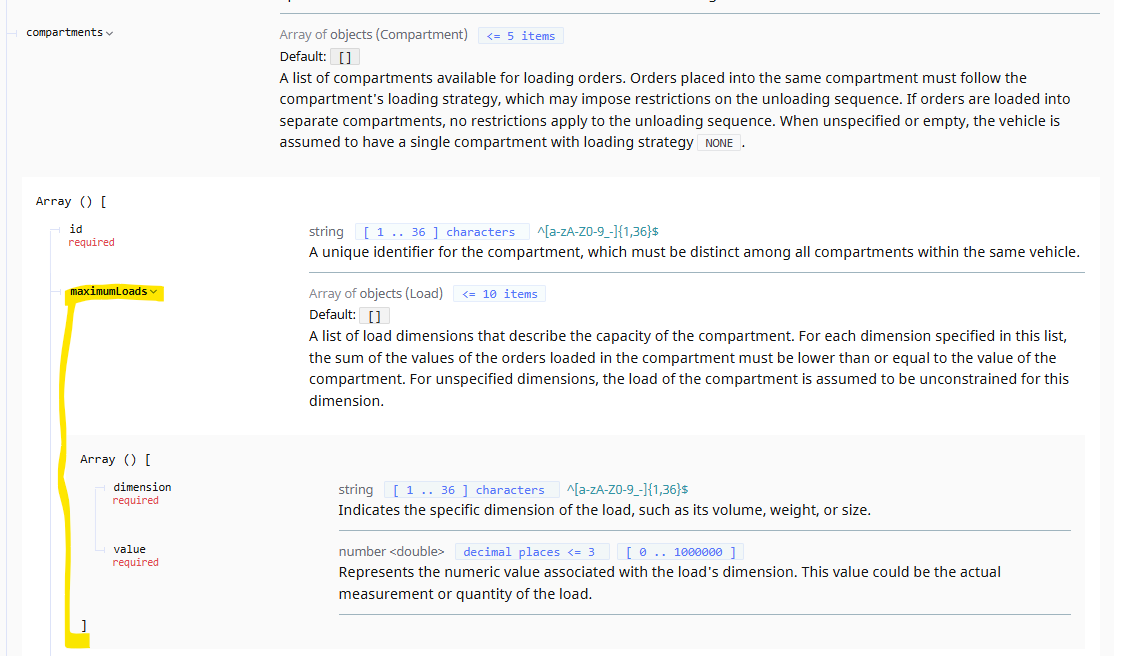Click the "Array of objects (Compartment)" type label
This screenshot has height=656, width=1147.
click(373, 35)
